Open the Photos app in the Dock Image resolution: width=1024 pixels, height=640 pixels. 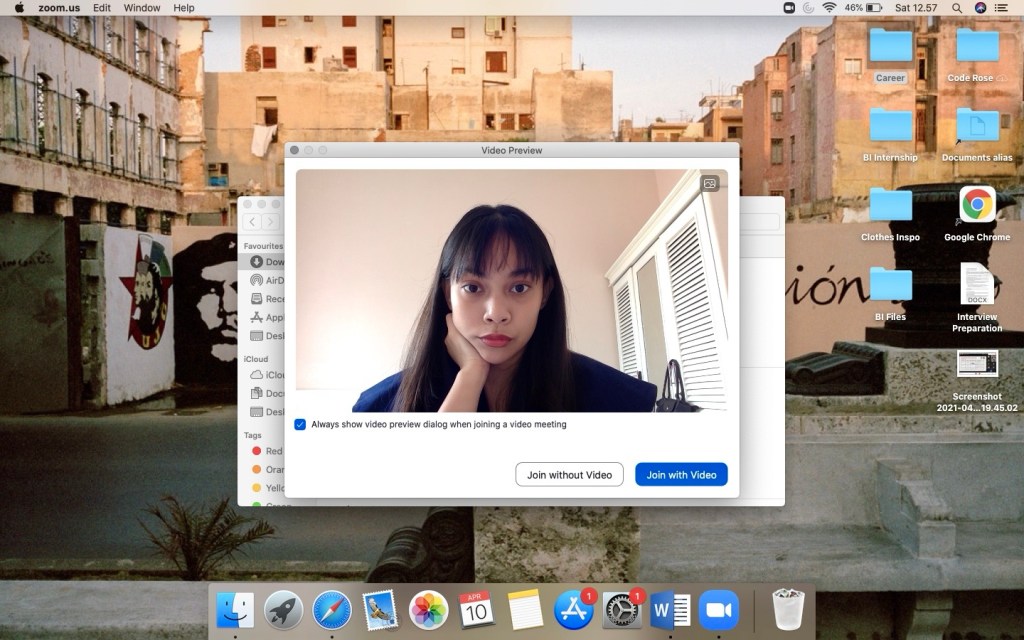[x=429, y=609]
